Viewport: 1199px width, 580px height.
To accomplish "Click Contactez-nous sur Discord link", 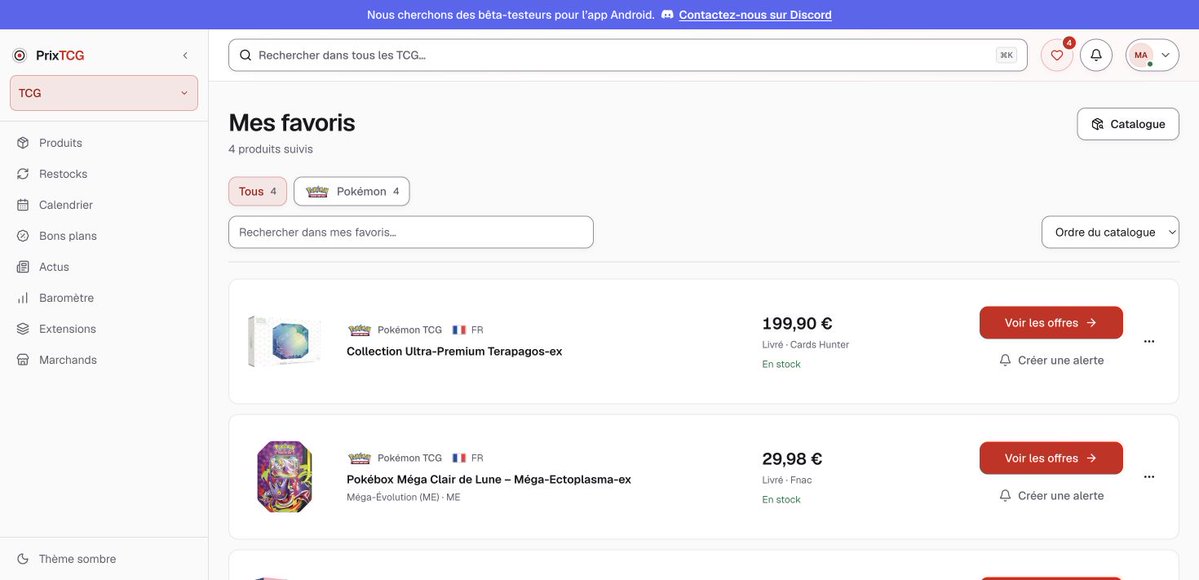I will click(x=755, y=15).
